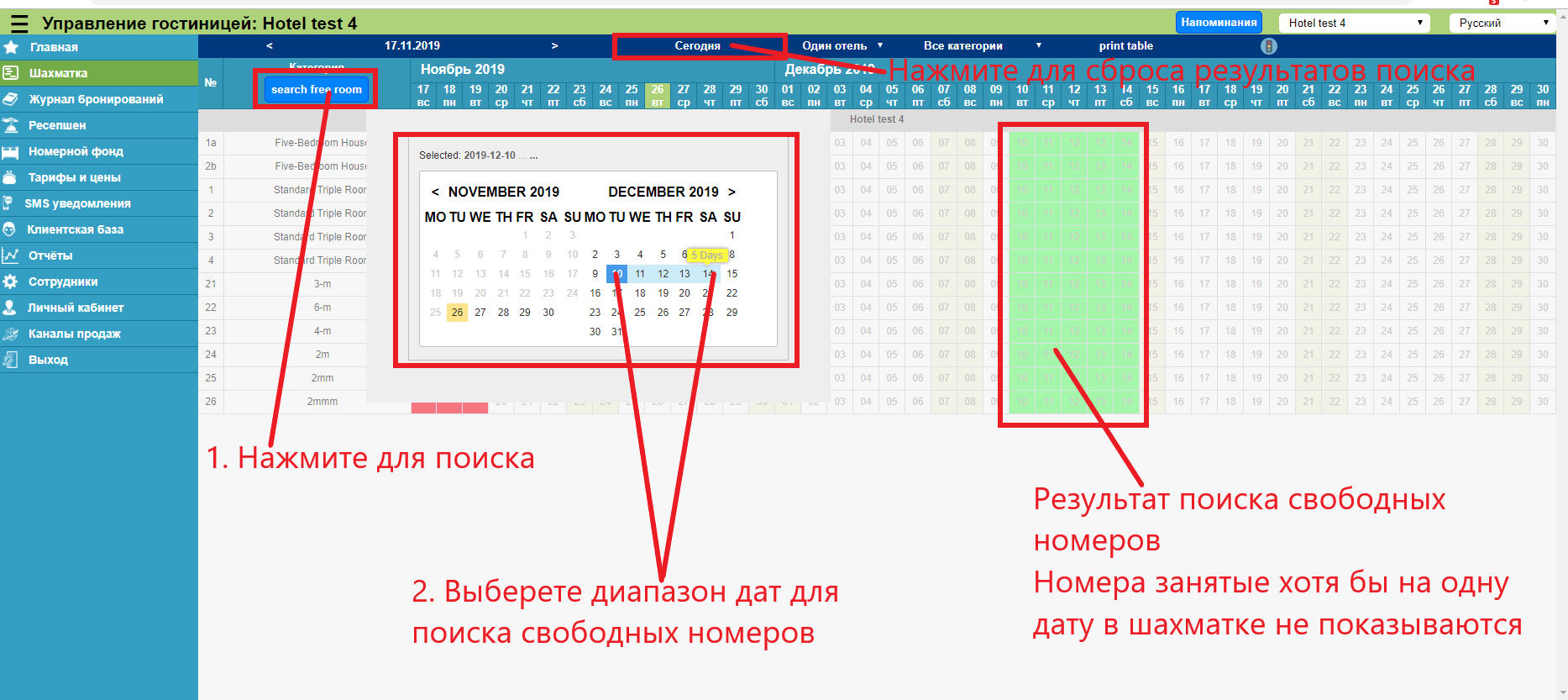Click the 30 пн last column header
Viewport: 1568px width, 700px height.
1543,95
